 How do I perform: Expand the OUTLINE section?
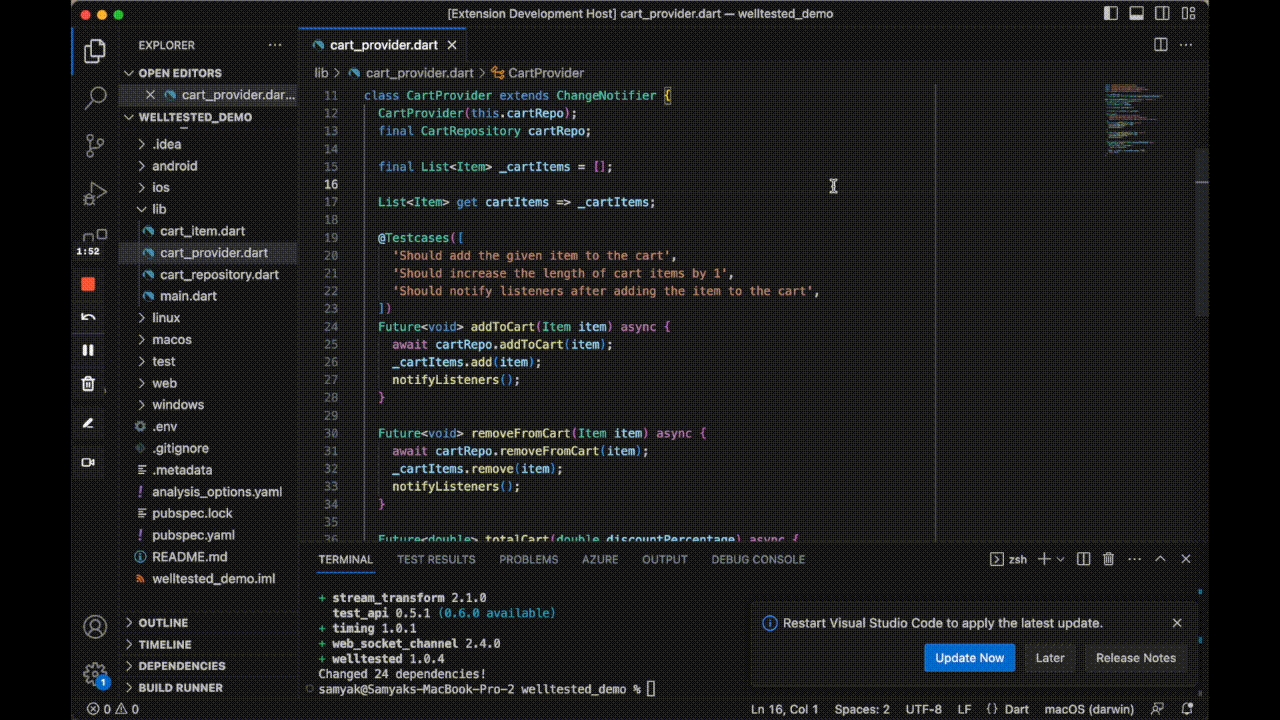click(162, 622)
